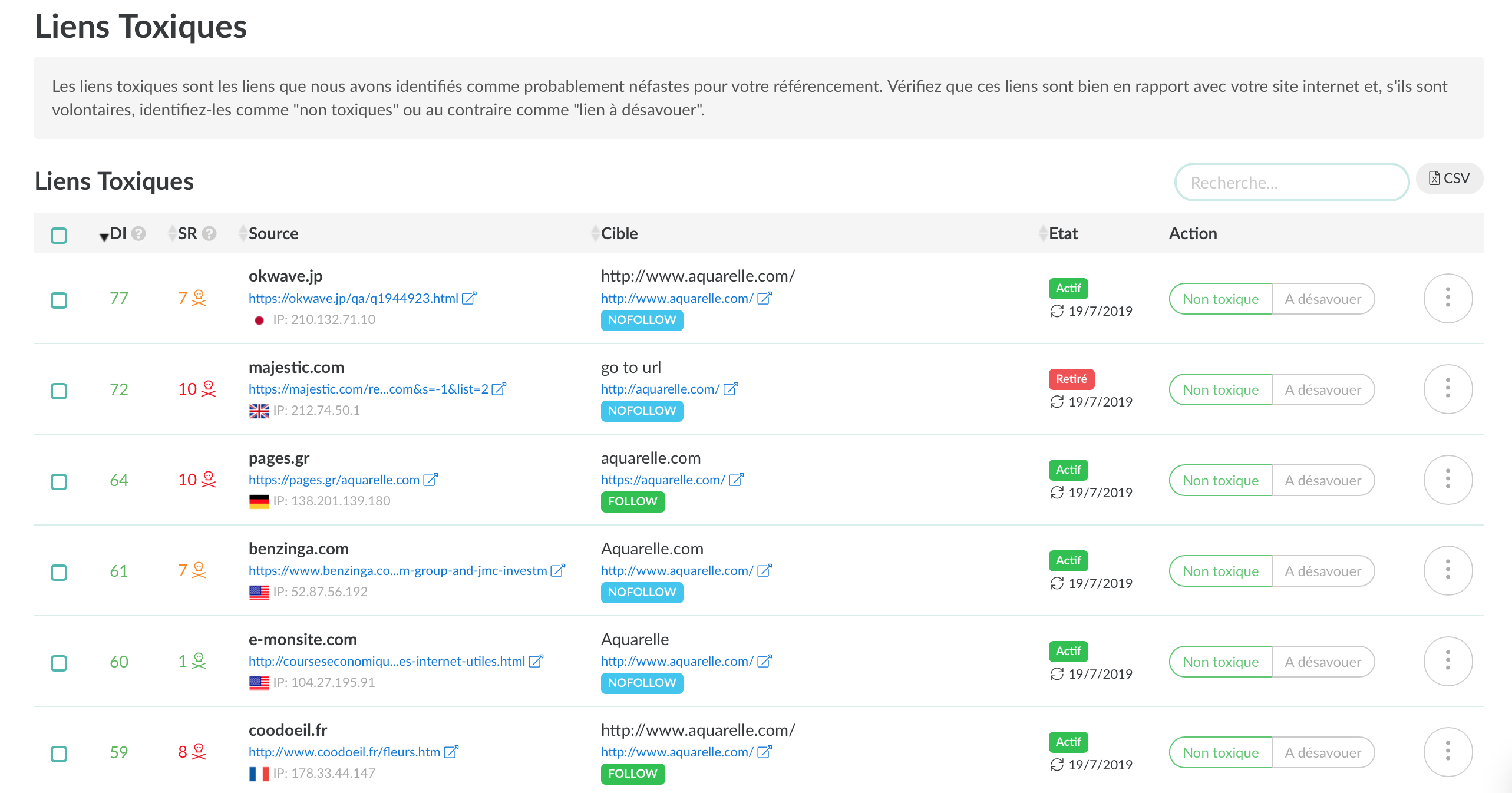Viewport: 1512px width, 793px height.
Task: Click the skull icon in majestic.com row
Action: click(208, 389)
